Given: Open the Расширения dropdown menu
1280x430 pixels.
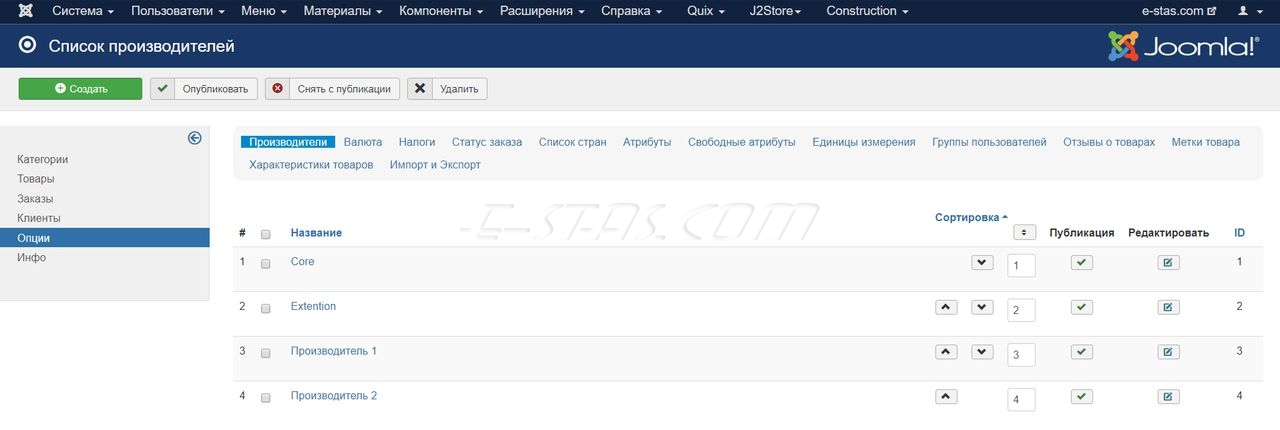Looking at the screenshot, I should pyautogui.click(x=543, y=11).
